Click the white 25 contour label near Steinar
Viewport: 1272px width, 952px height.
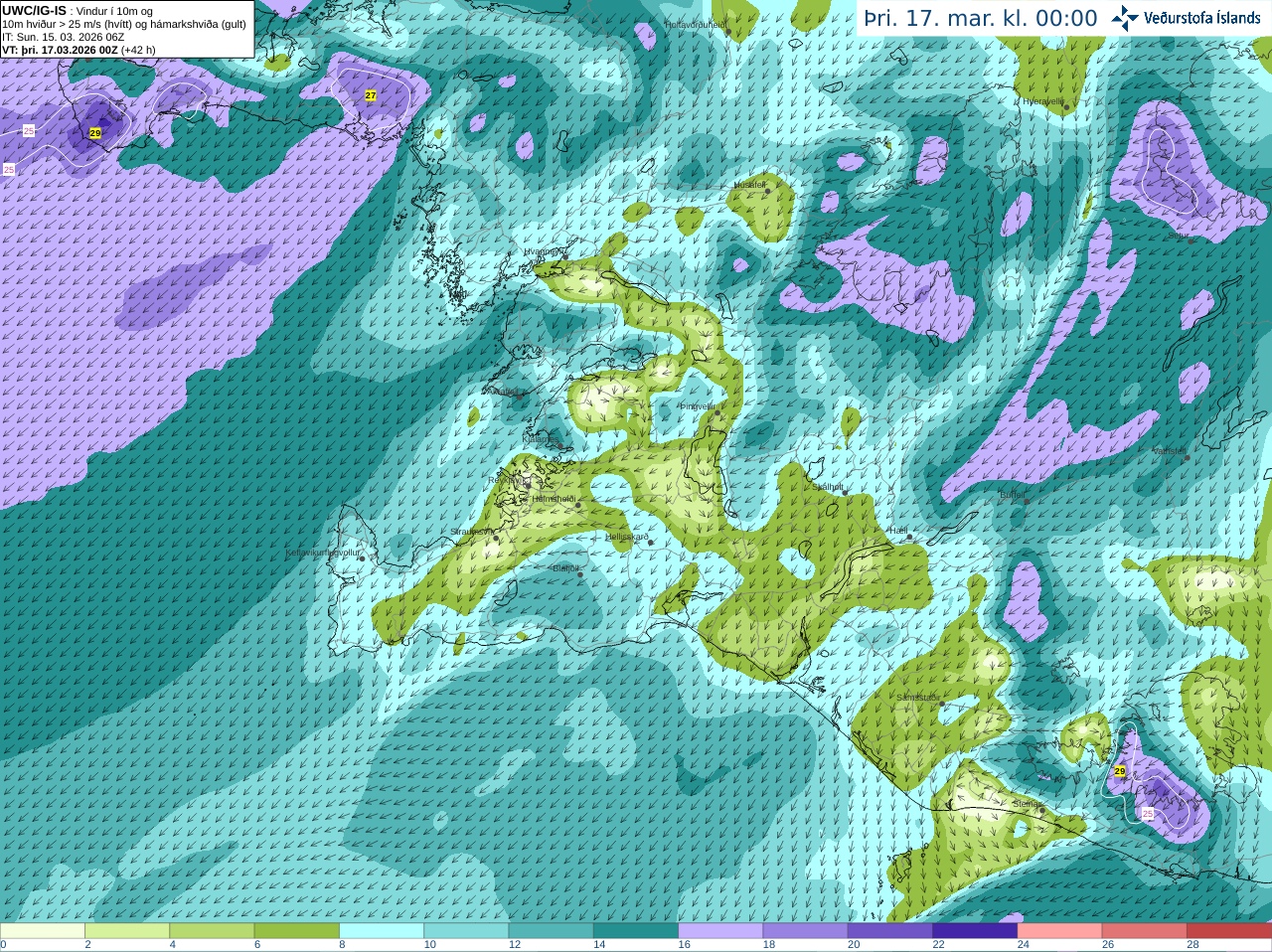1148,813
